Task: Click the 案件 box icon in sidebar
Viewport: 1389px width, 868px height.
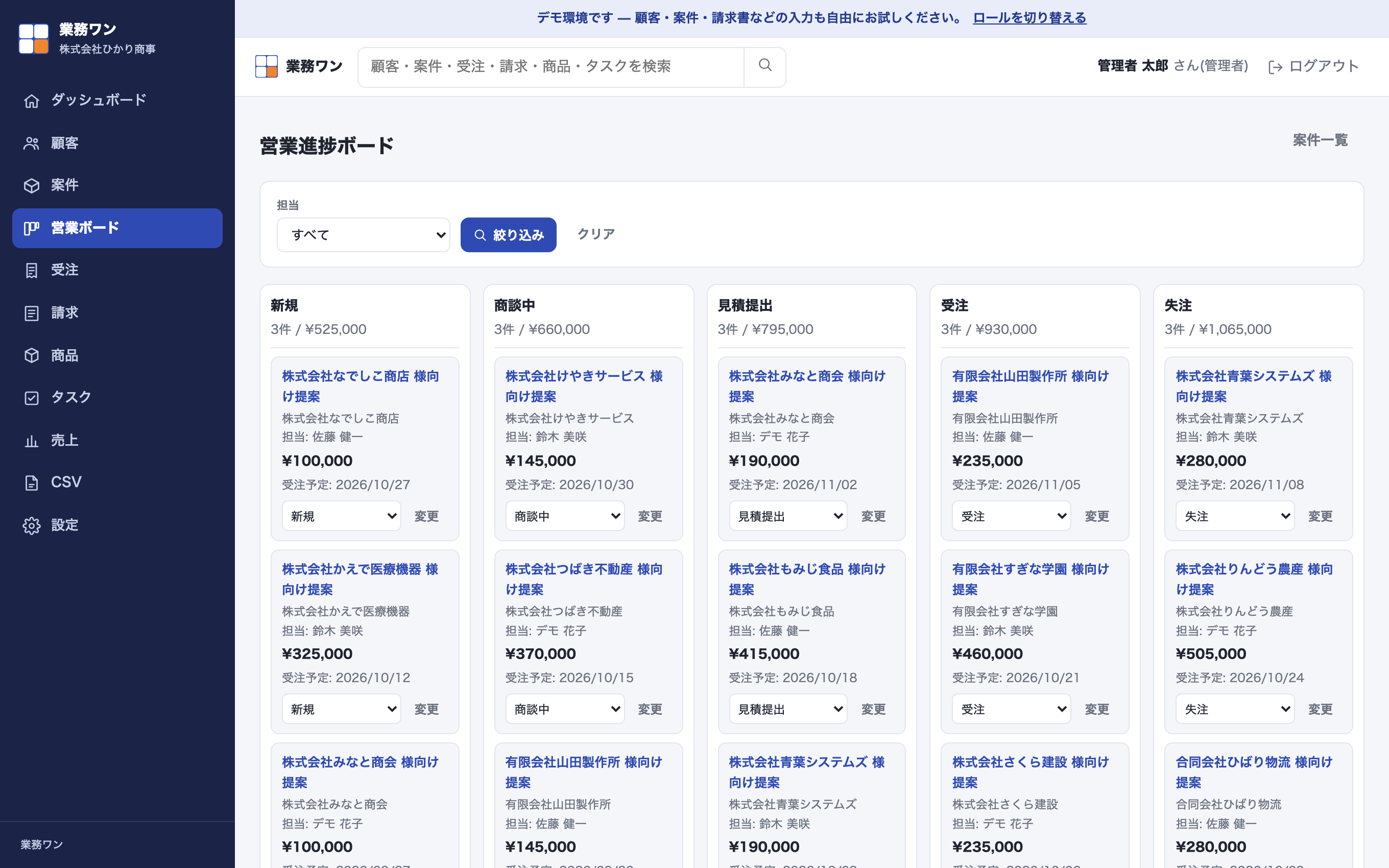Action: coord(32,185)
